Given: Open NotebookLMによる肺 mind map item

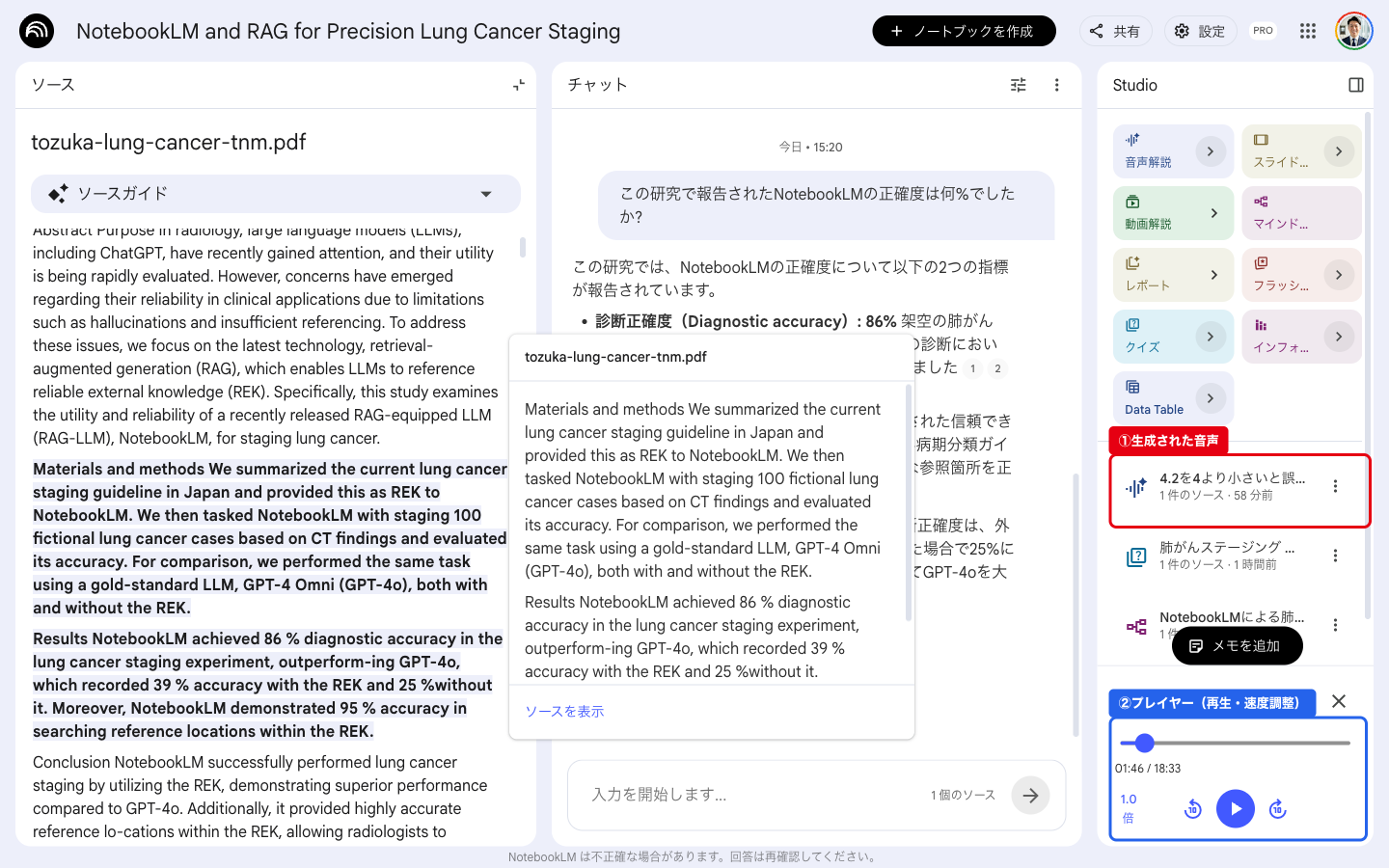Looking at the screenshot, I should coord(1232,617).
